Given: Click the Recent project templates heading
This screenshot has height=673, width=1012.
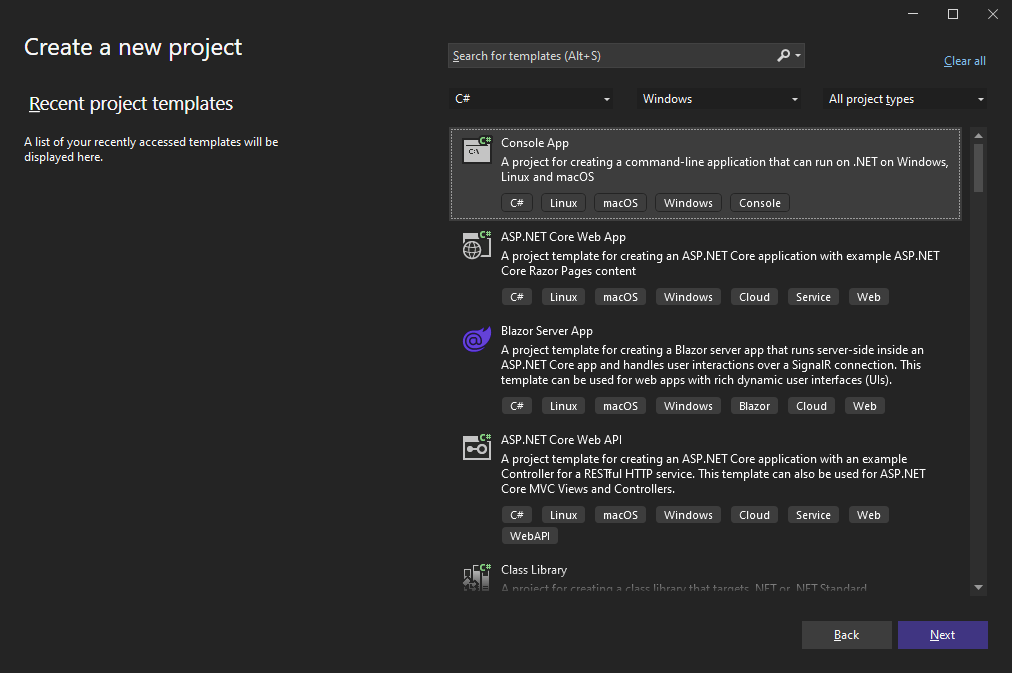Looking at the screenshot, I should 130,103.
